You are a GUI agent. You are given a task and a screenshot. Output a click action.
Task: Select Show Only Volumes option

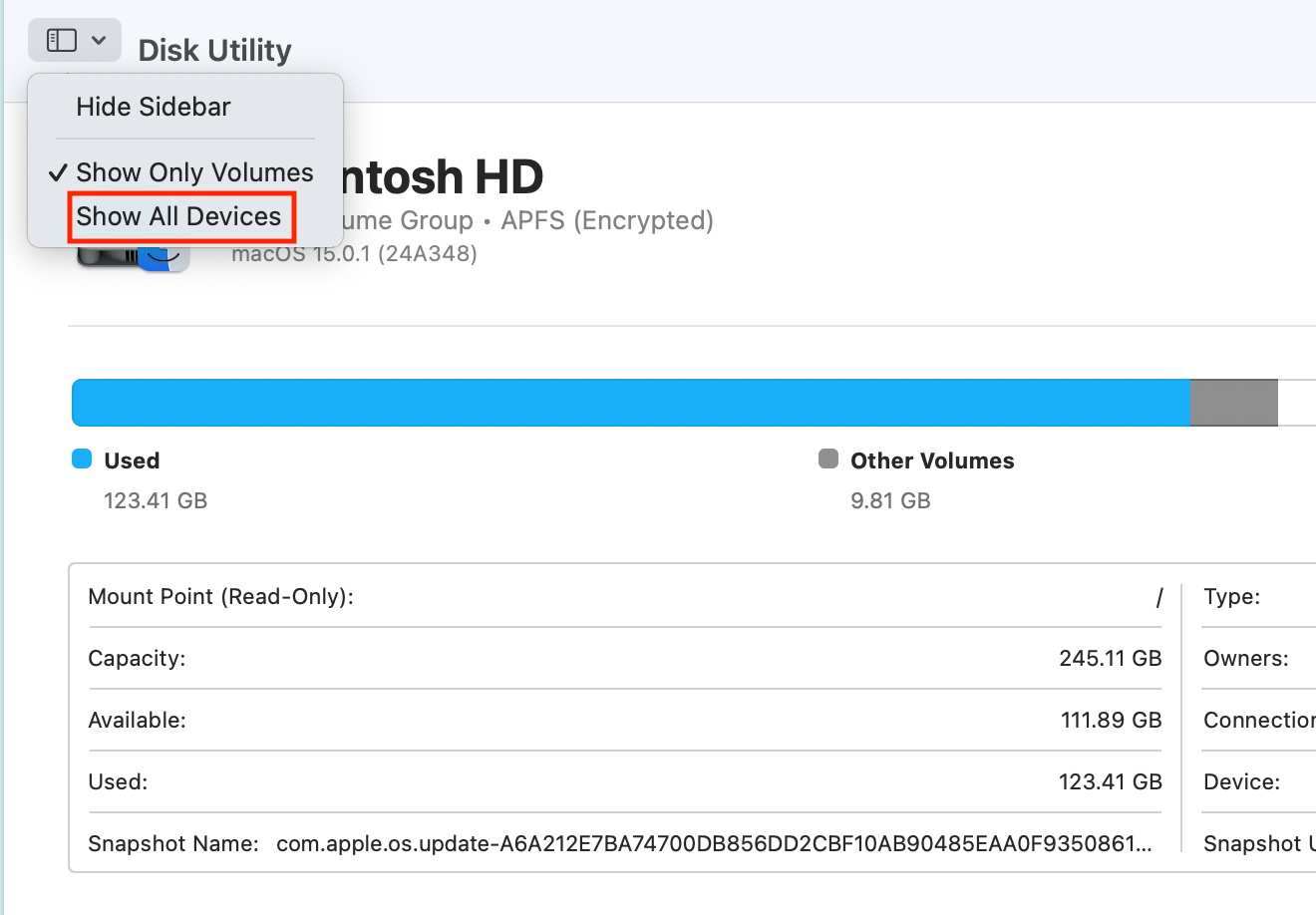click(194, 171)
